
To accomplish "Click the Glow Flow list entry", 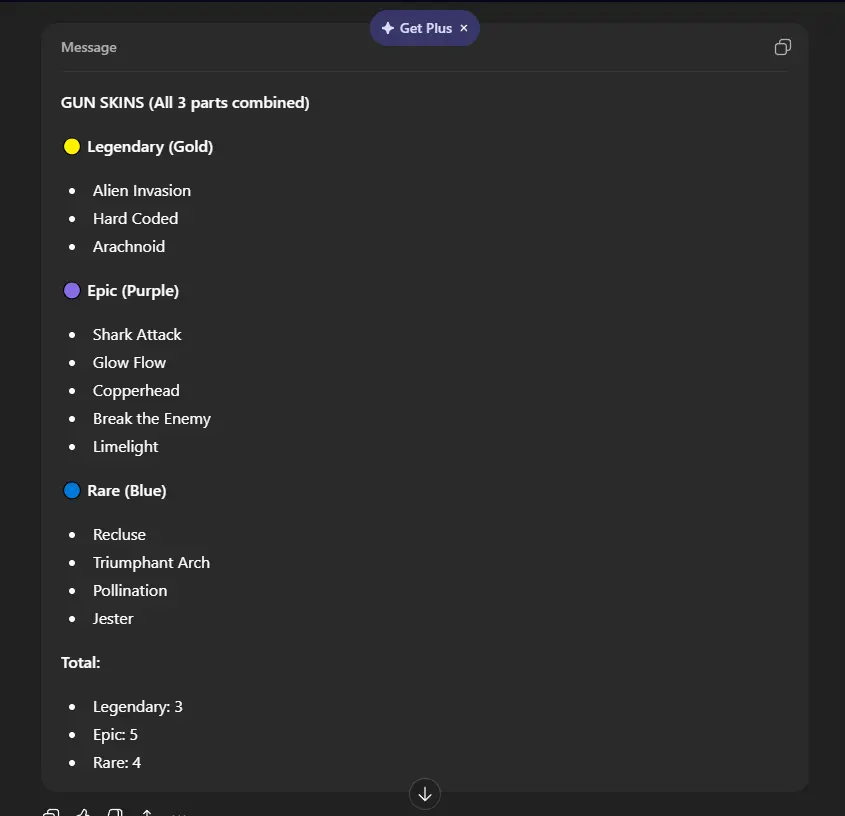I will [129, 363].
